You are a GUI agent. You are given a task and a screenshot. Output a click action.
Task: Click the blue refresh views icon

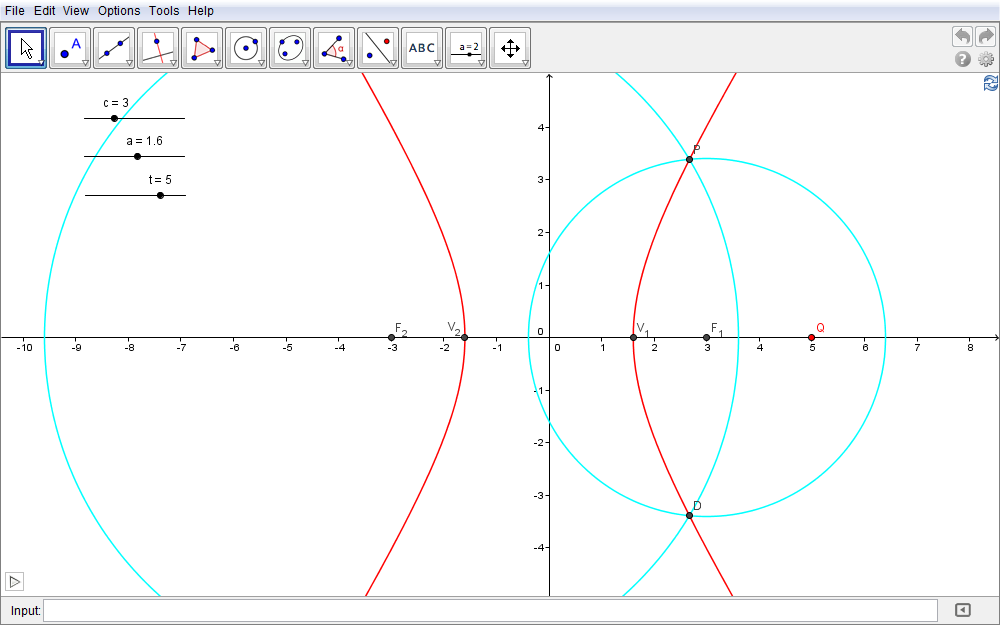pyautogui.click(x=990, y=83)
